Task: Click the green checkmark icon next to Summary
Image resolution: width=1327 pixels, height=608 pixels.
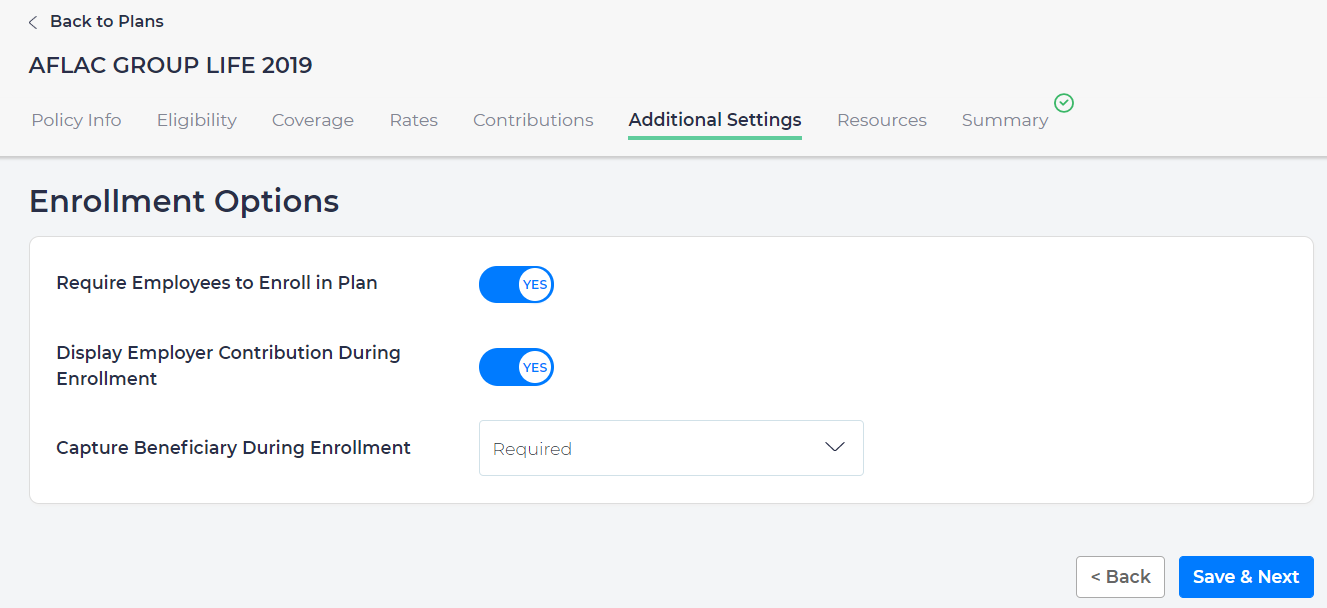Action: click(1064, 103)
